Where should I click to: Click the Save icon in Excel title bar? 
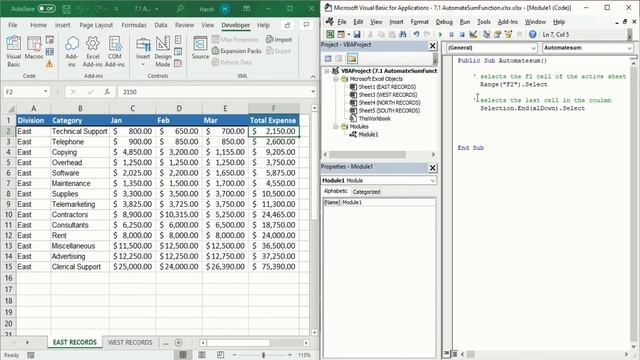click(x=67, y=9)
